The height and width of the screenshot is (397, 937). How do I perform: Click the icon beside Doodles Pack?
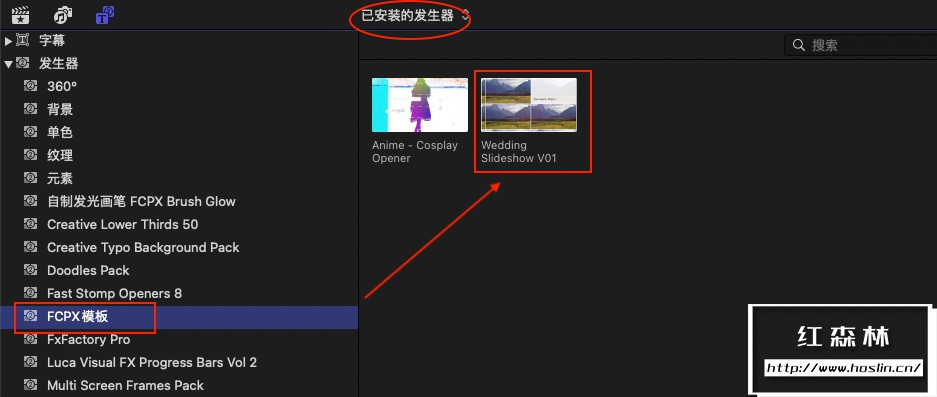click(30, 270)
